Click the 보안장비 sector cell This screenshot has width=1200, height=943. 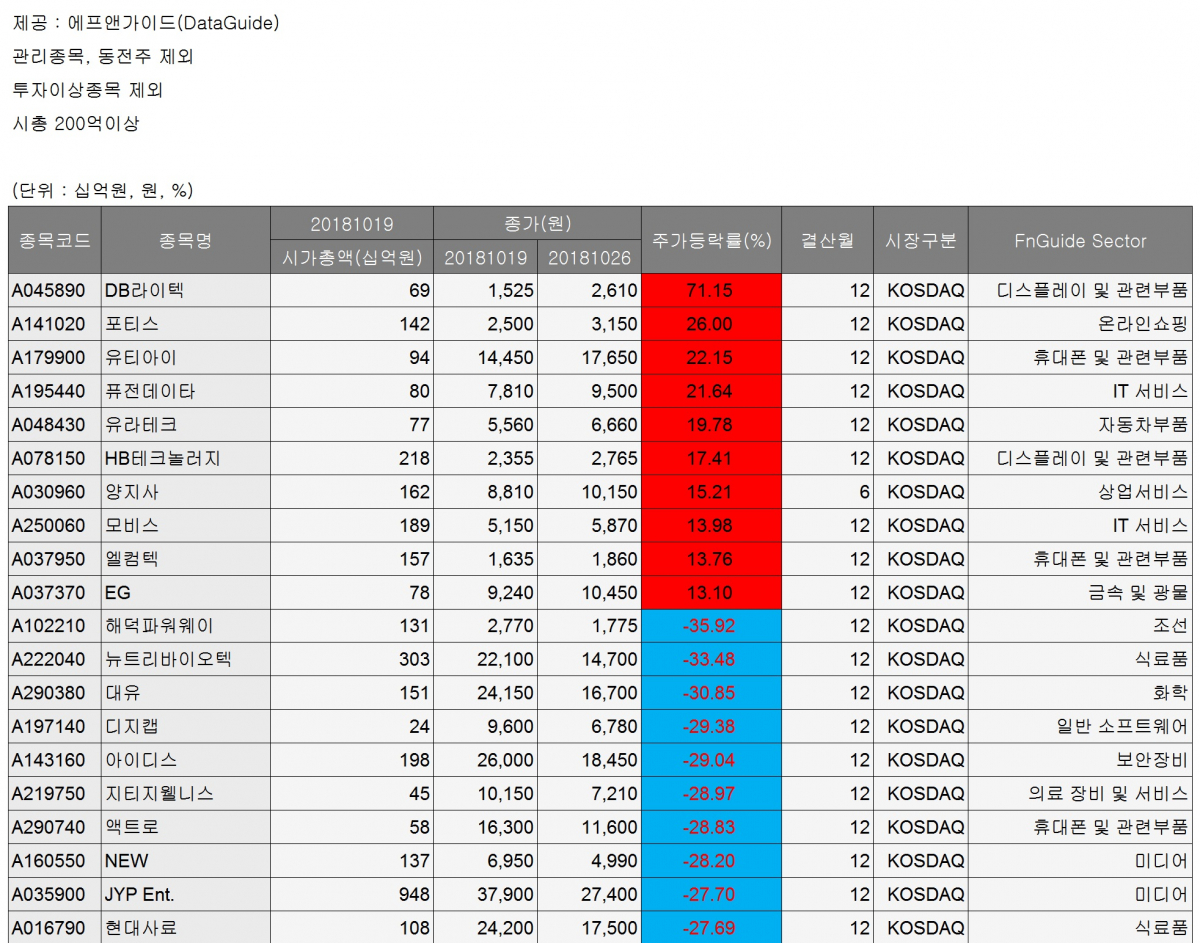click(x=1080, y=760)
